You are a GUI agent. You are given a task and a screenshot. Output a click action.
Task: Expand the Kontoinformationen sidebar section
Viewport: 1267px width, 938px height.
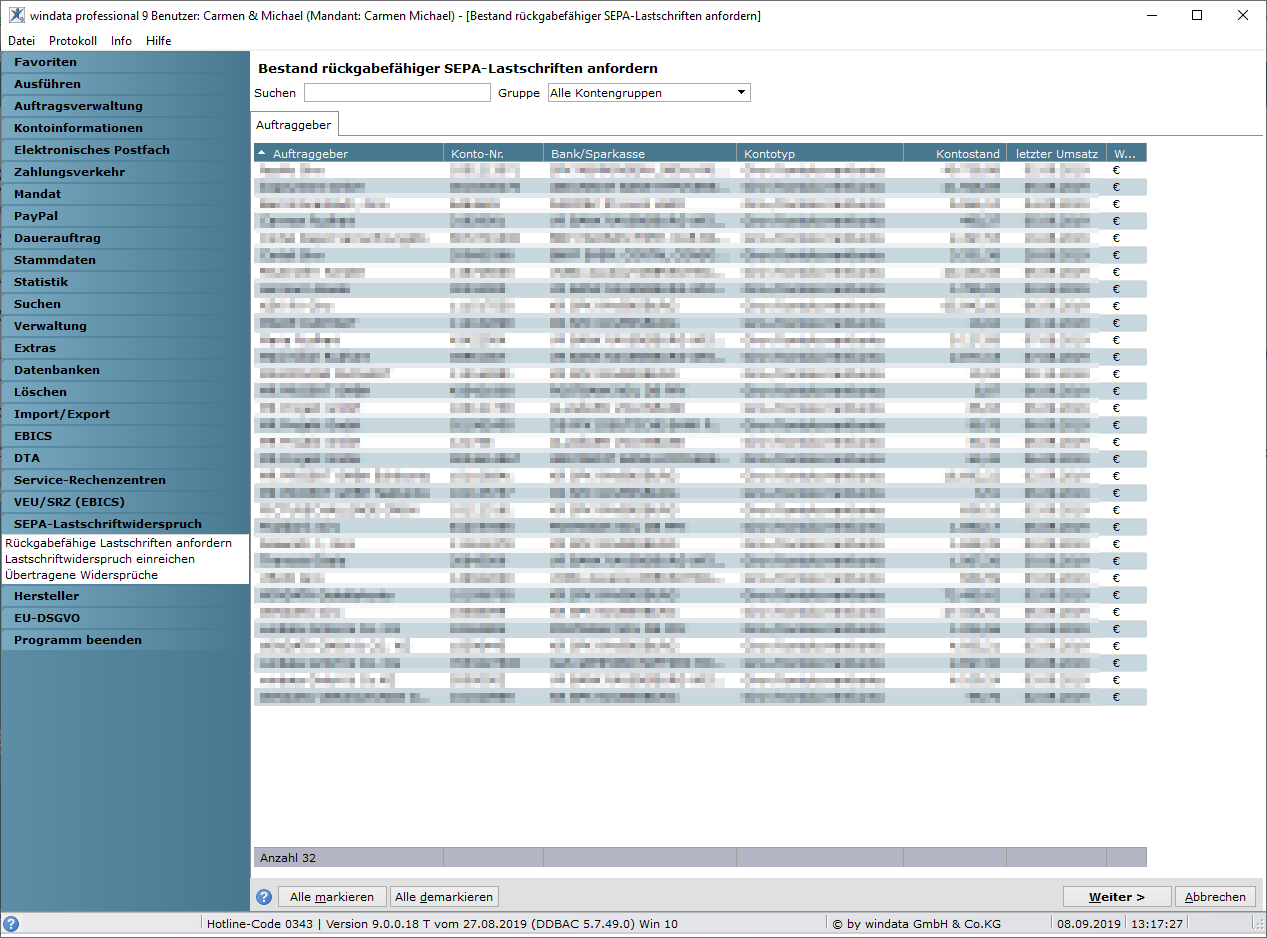pyautogui.click(x=125, y=128)
